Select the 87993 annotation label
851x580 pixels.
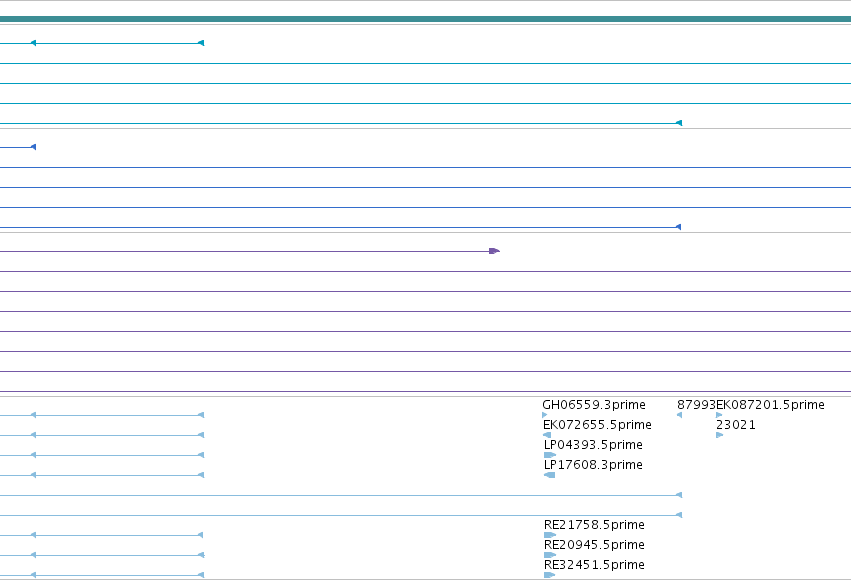(x=696, y=405)
